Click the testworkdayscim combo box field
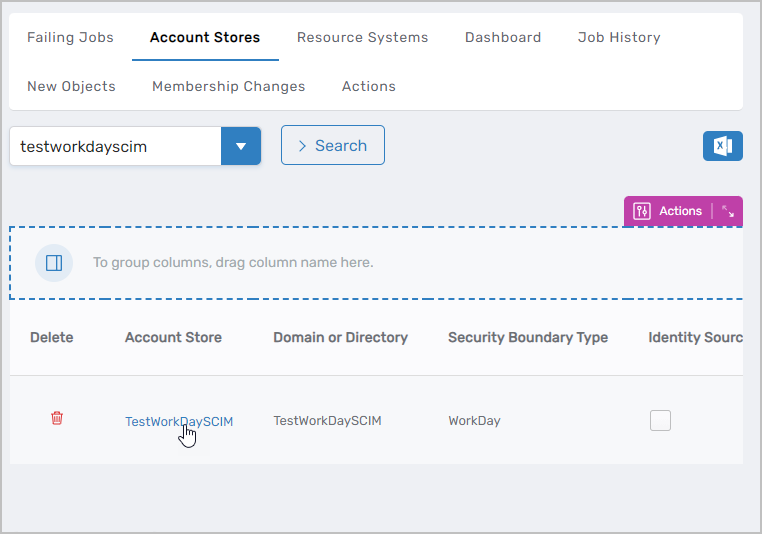The width and height of the screenshot is (762, 534). click(x=115, y=146)
